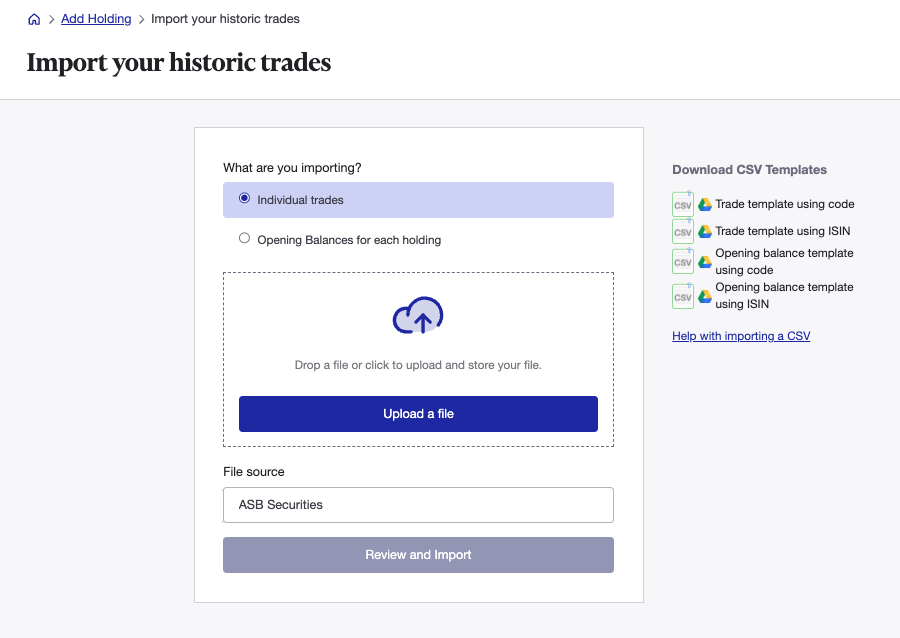Click the Upload a file button

(418, 413)
